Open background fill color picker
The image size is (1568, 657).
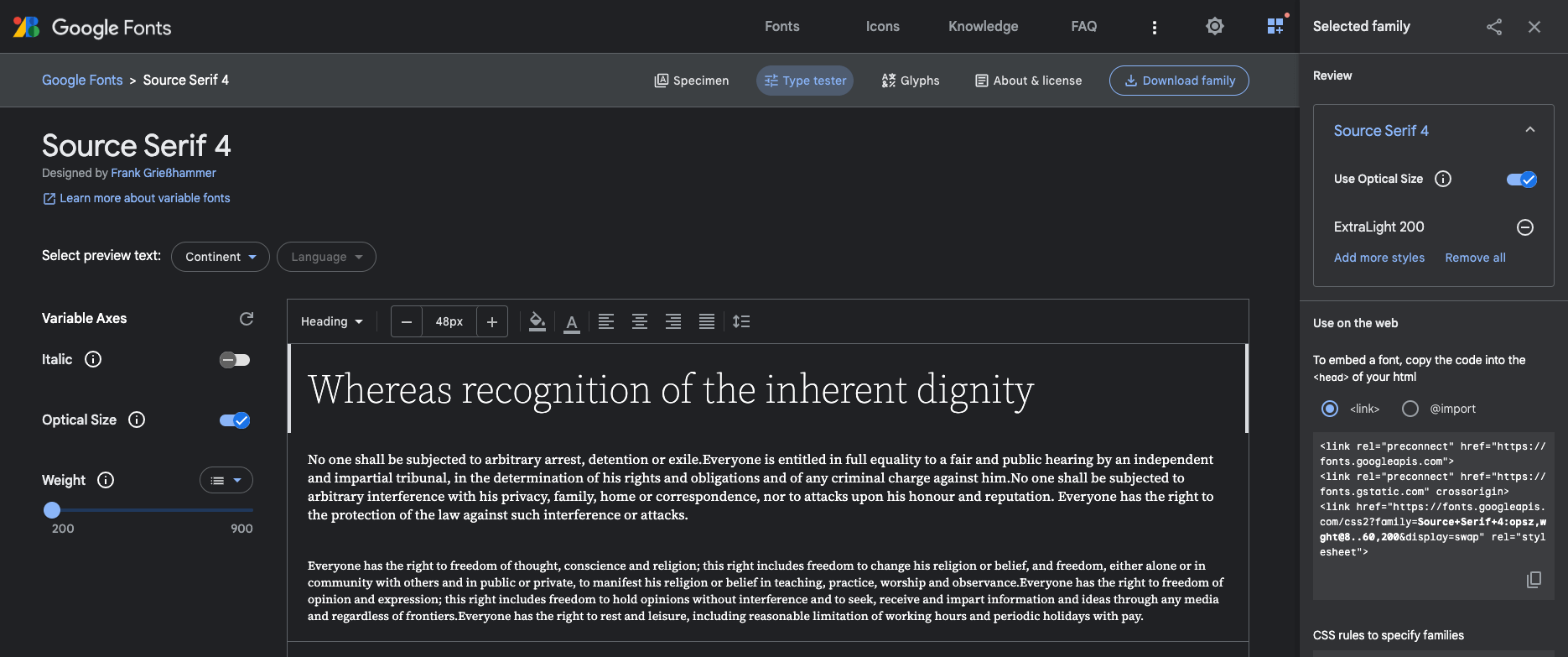[537, 321]
